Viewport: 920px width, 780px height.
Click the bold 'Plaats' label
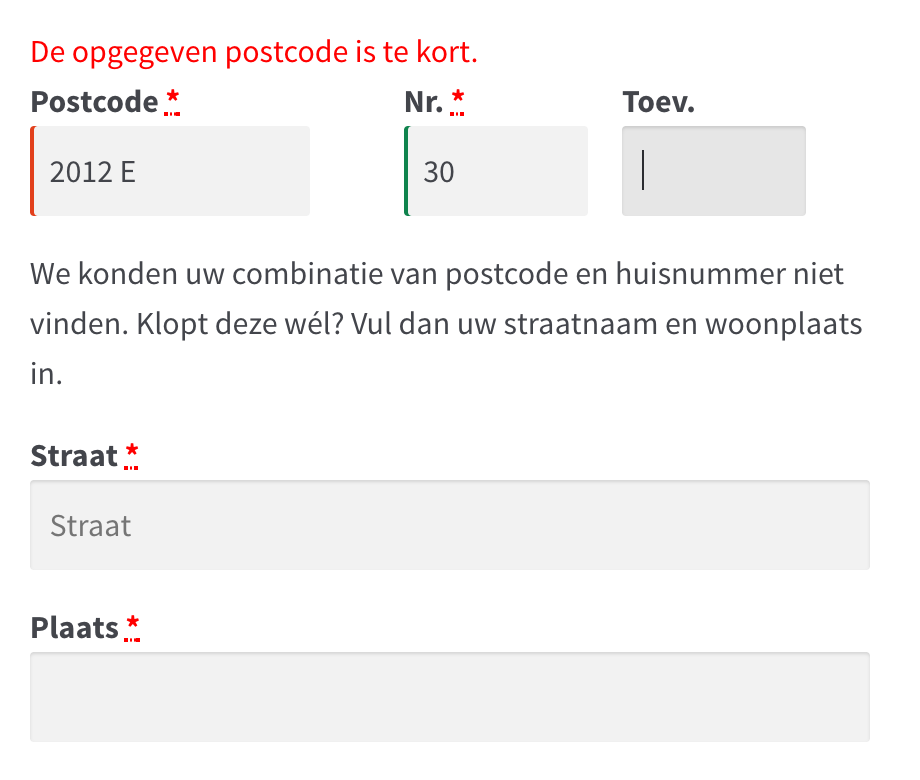(x=75, y=628)
